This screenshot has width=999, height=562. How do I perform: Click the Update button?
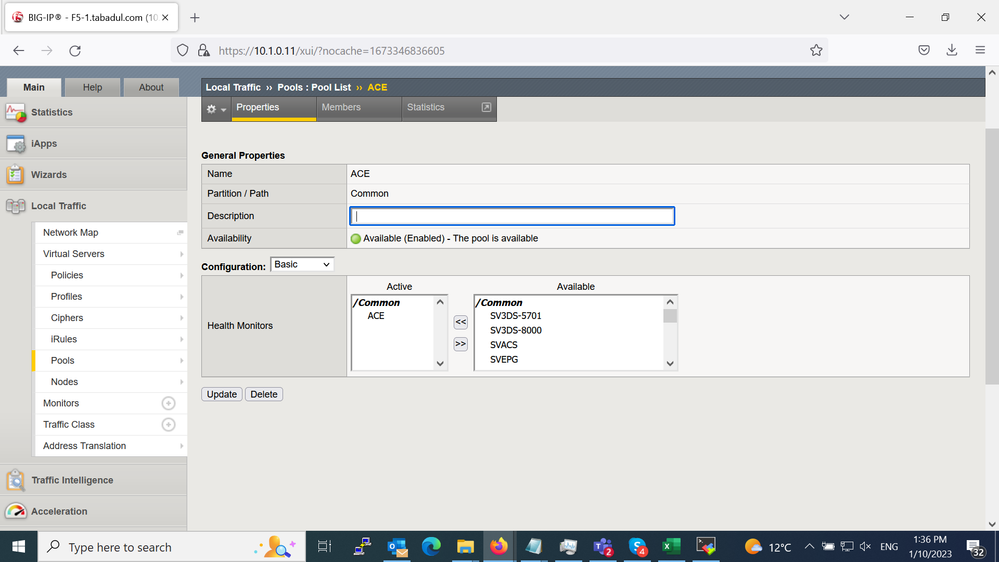point(221,394)
